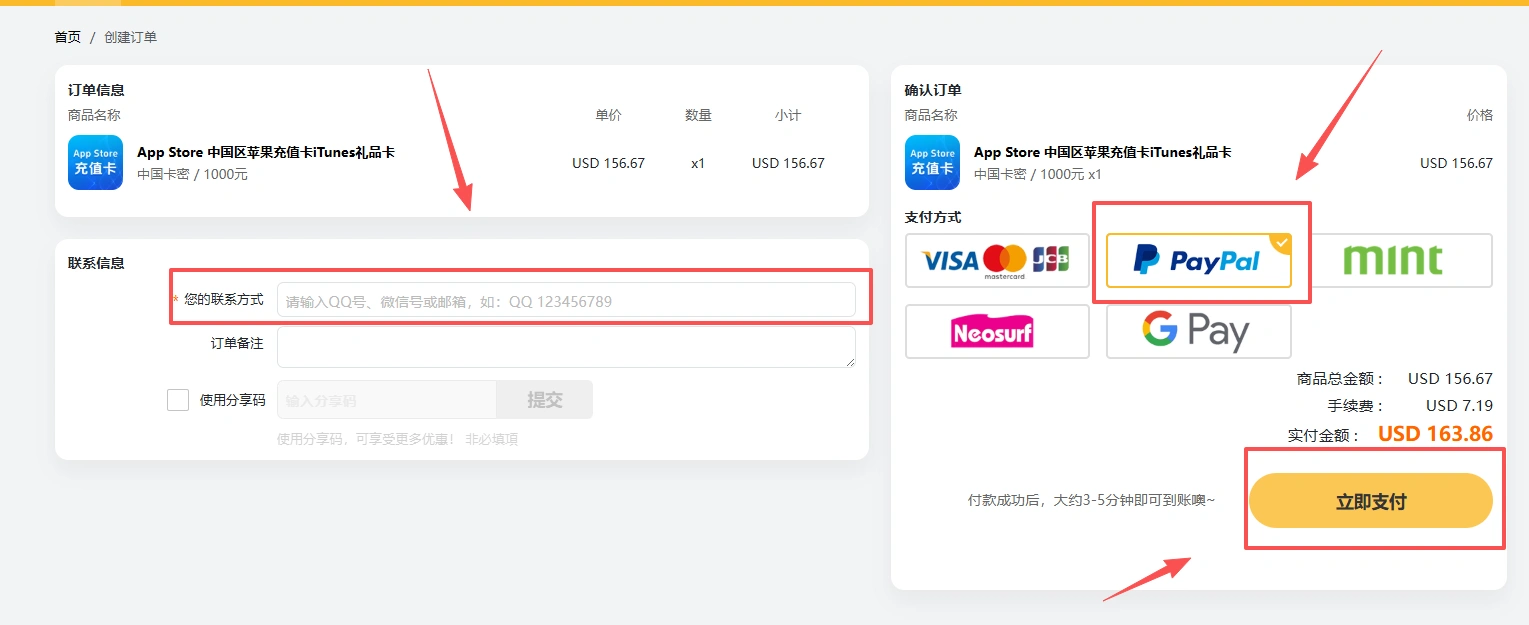1529x625 pixels.
Task: Click the 立即支付 pay now button
Action: tap(1370, 501)
